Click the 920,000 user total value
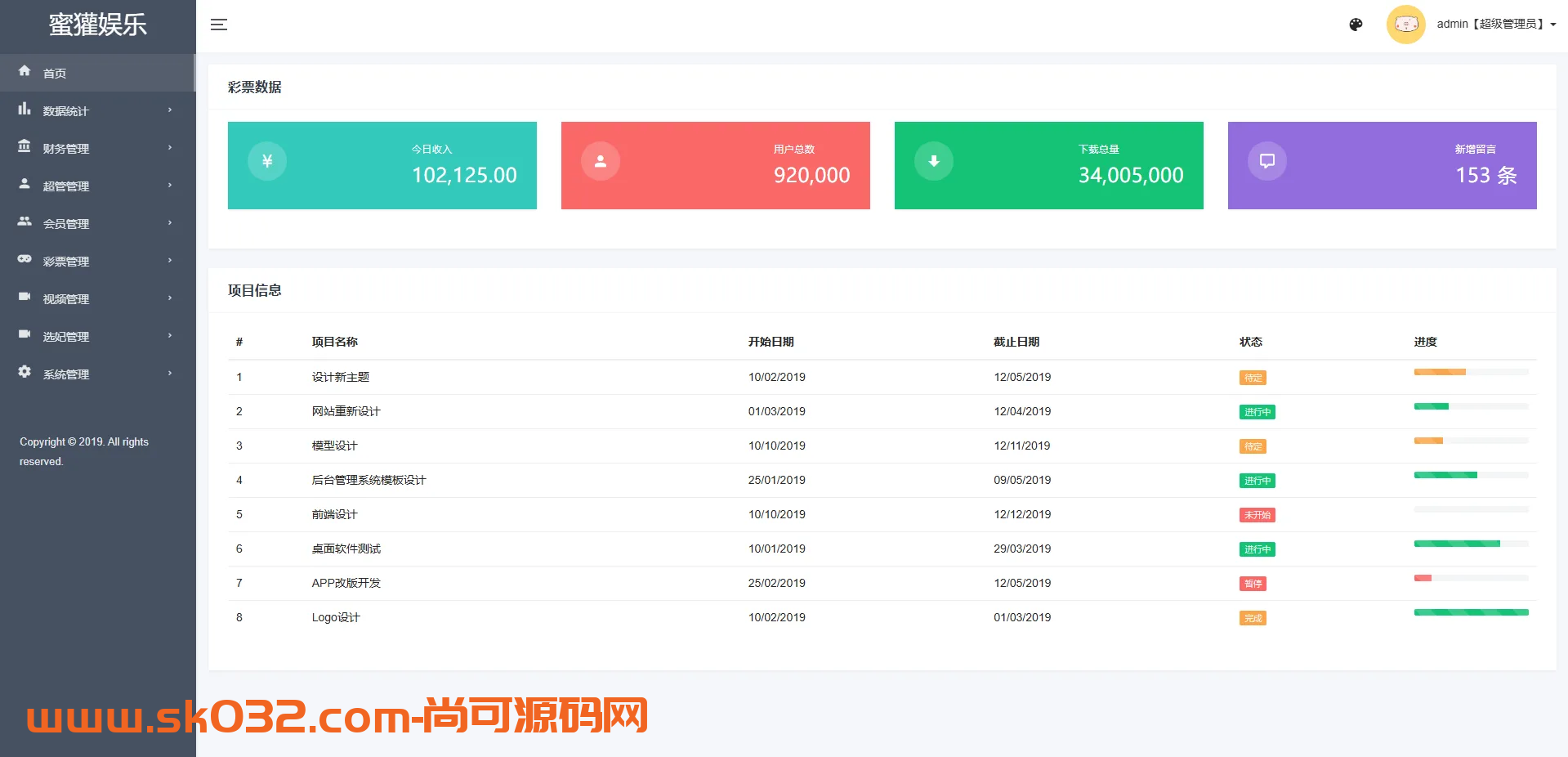 tap(812, 175)
